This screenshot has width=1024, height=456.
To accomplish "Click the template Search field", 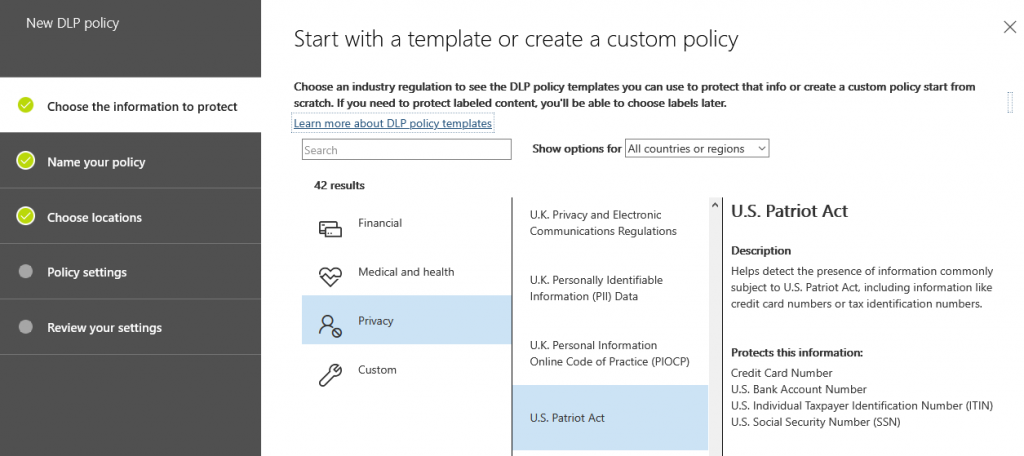I will tap(406, 150).
